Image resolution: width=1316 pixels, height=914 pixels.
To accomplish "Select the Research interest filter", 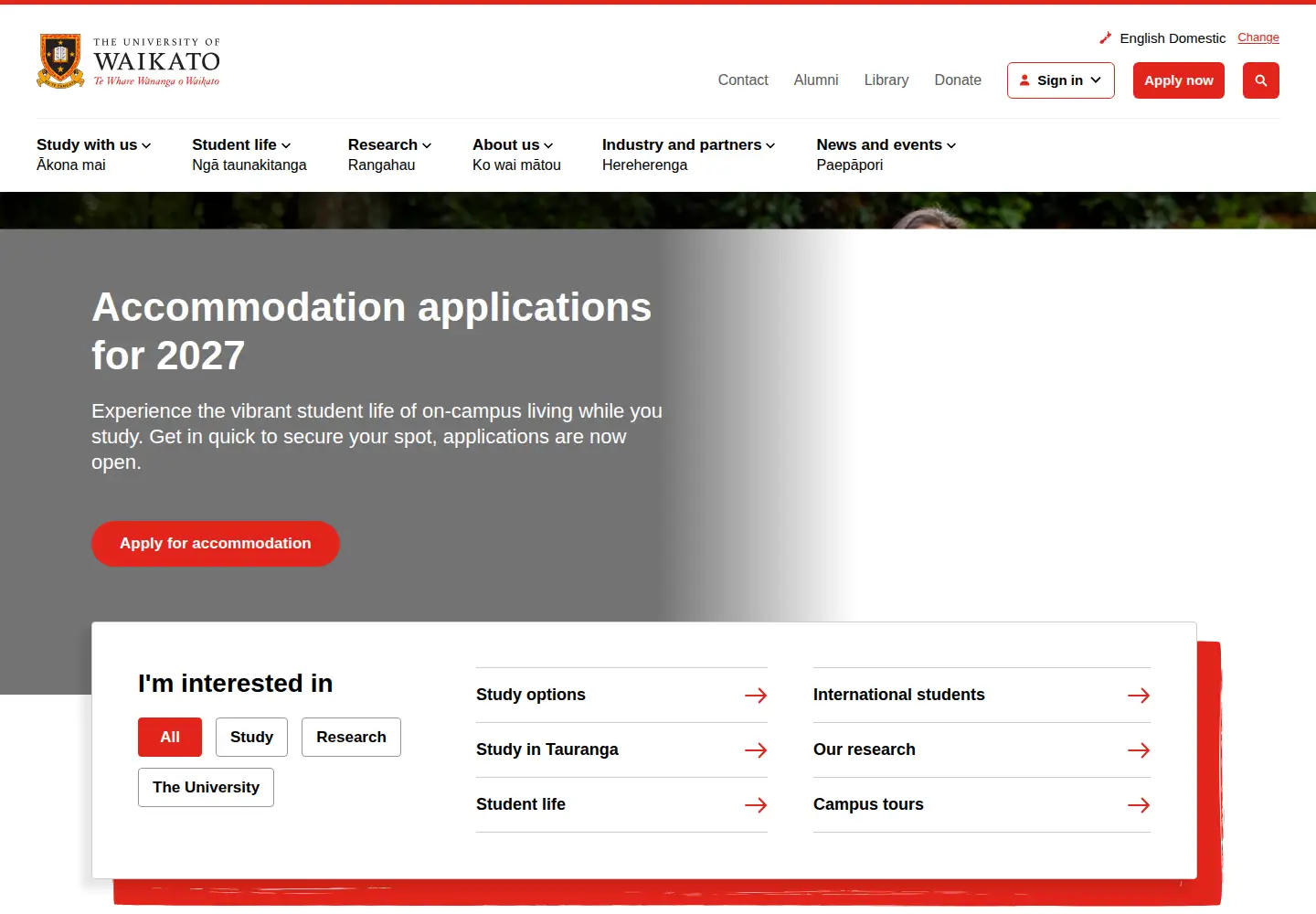I will click(x=351, y=737).
